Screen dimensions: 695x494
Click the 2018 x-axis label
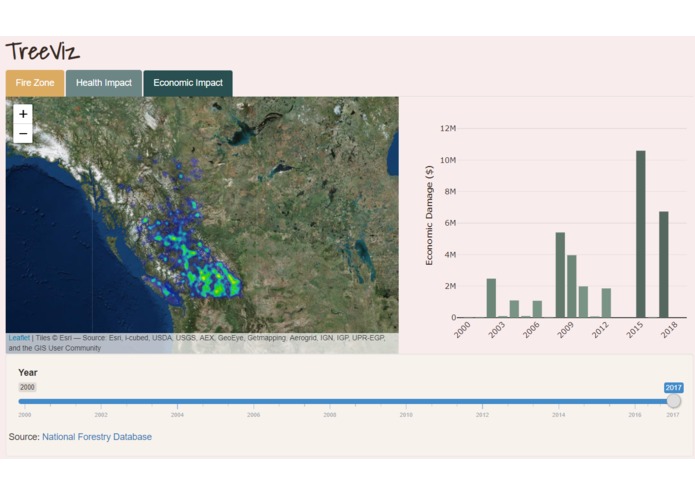[x=669, y=330]
